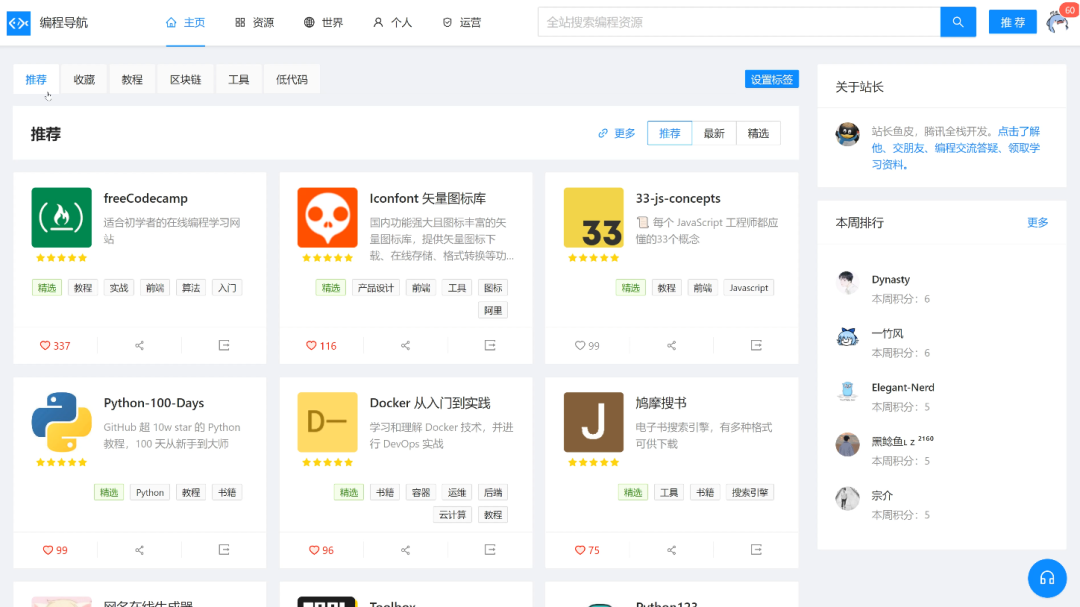Switch to the 区块链 category tab

185,79
